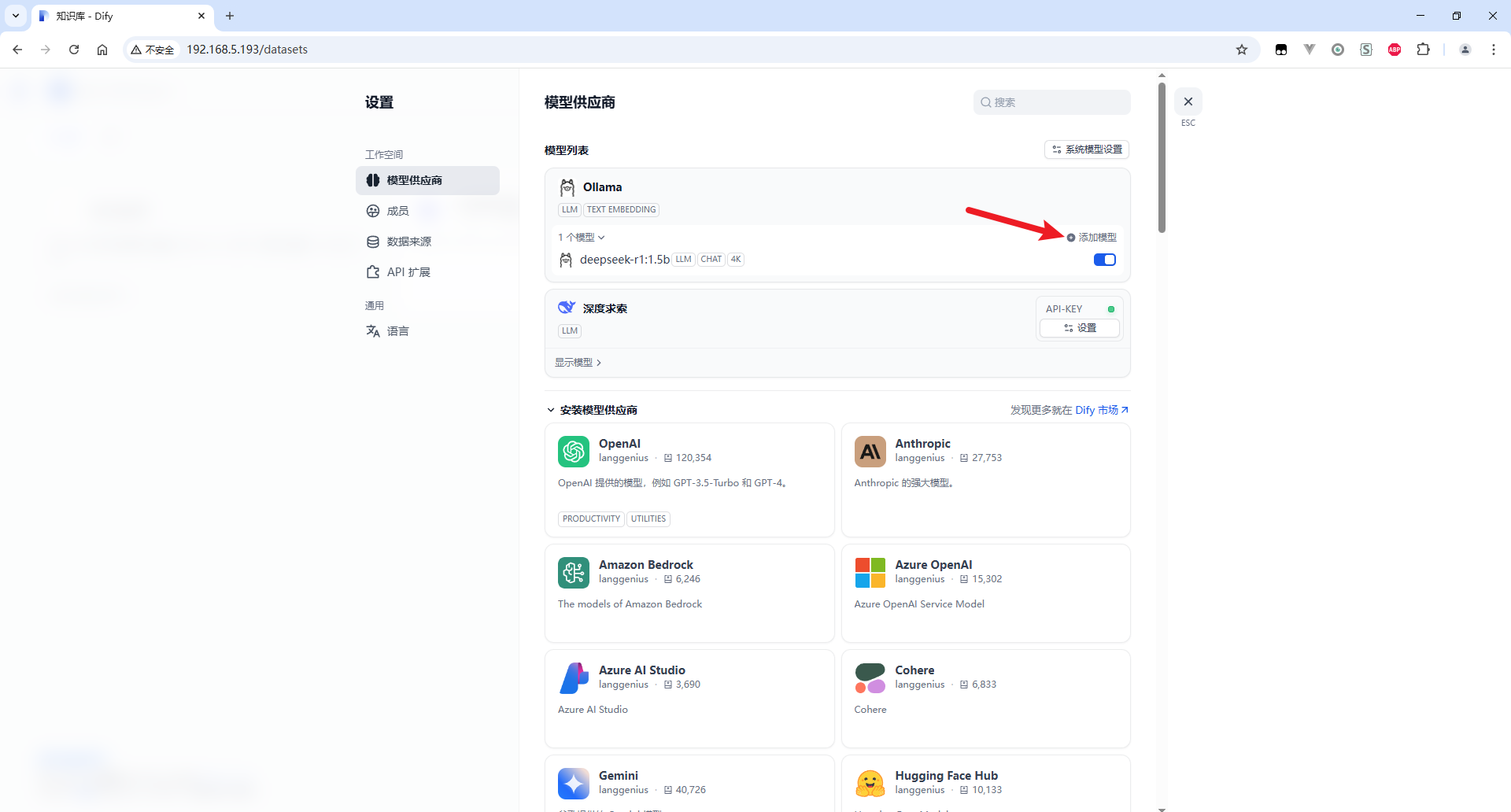Viewport: 1511px width, 812px height.
Task: Open 发现更多就在 Dify 市场 link
Action: (x=1070, y=410)
